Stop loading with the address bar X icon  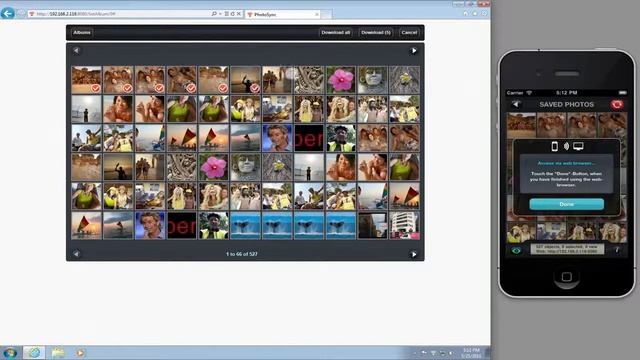pos(239,14)
